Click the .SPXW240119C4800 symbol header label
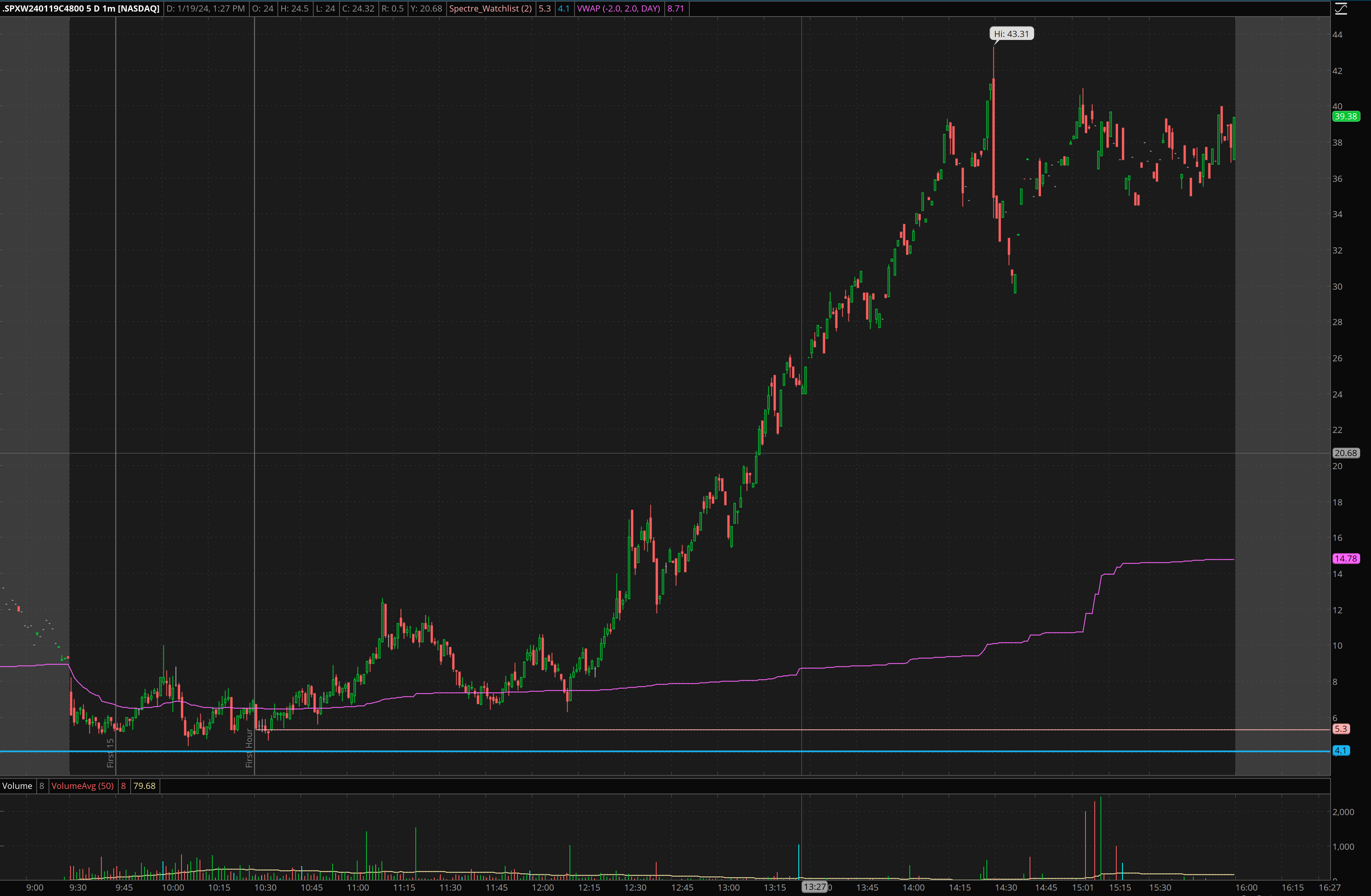This screenshot has width=1371, height=896. click(x=81, y=8)
